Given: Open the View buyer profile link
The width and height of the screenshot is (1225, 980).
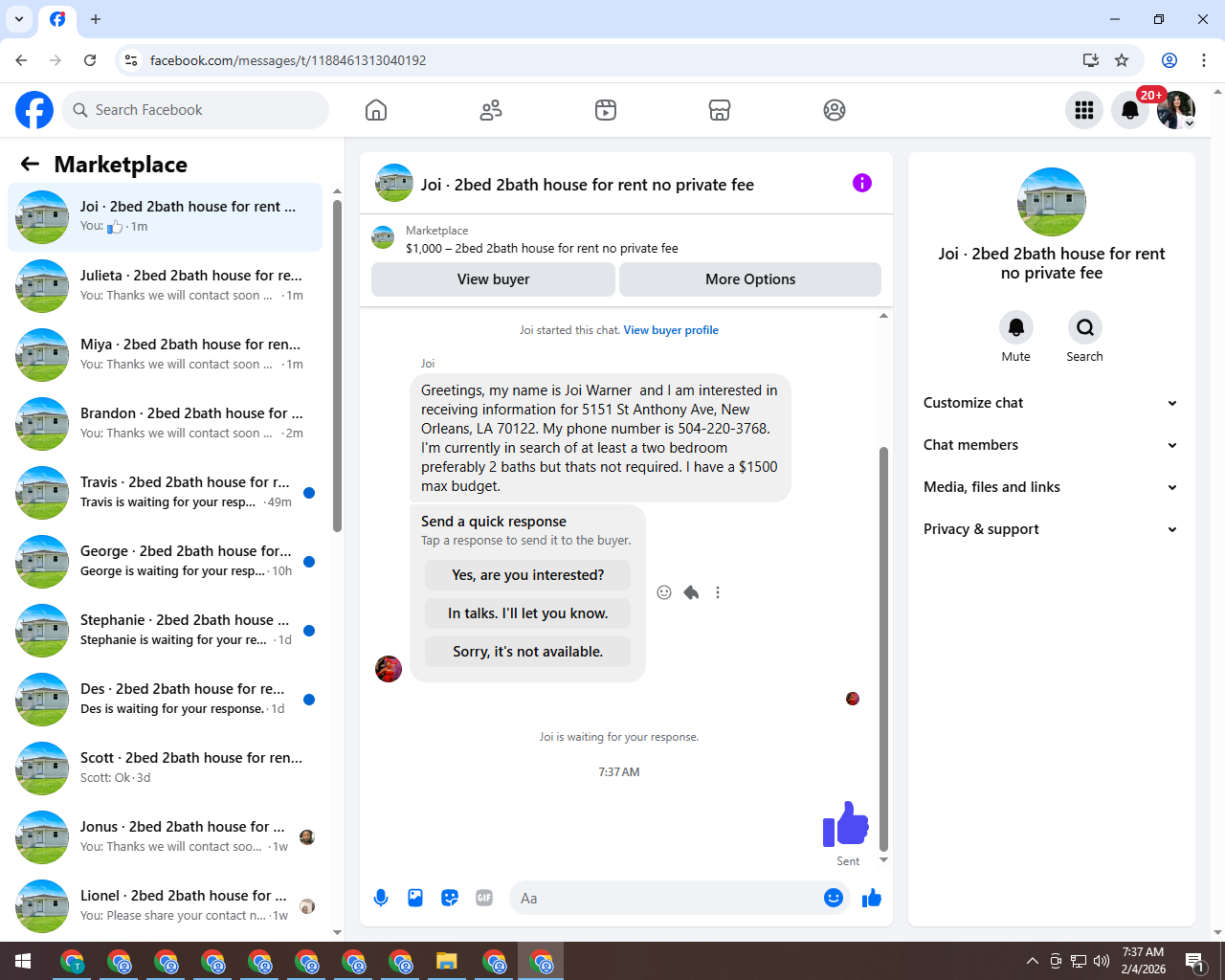Looking at the screenshot, I should point(671,330).
